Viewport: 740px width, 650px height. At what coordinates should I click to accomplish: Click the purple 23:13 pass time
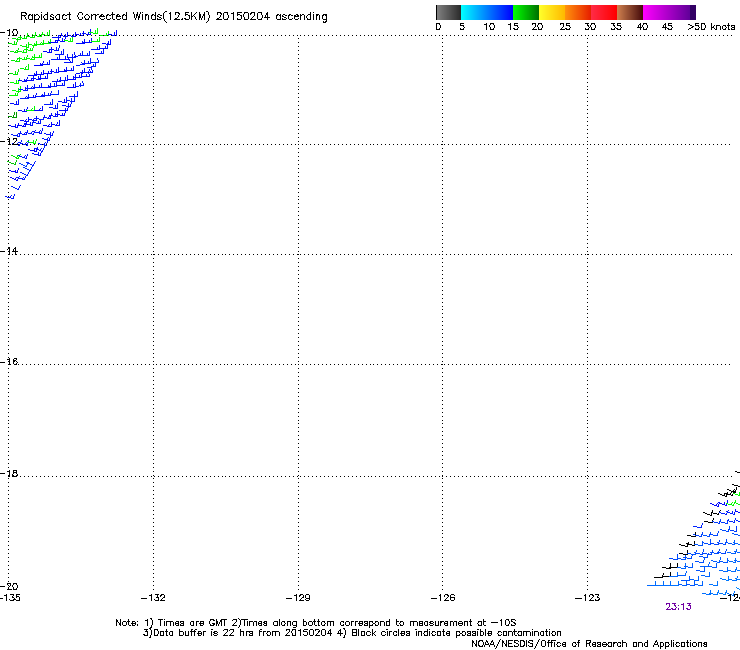pyautogui.click(x=678, y=607)
